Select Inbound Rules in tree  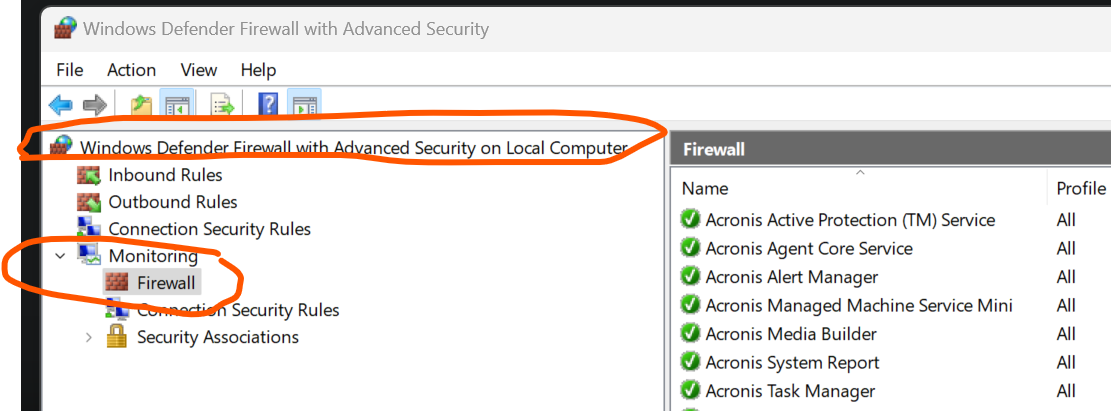164,175
